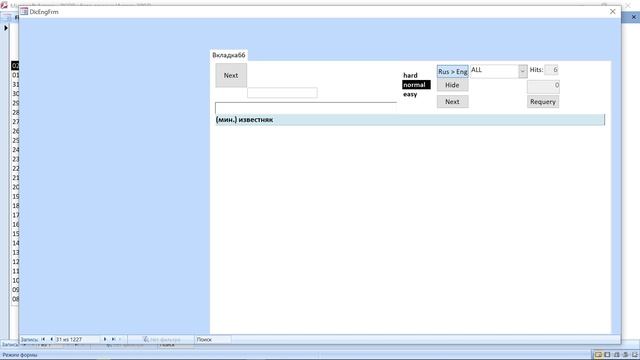Go to previous record in DicEngFrm navigation
The image size is (640, 360).
click(x=51, y=339)
